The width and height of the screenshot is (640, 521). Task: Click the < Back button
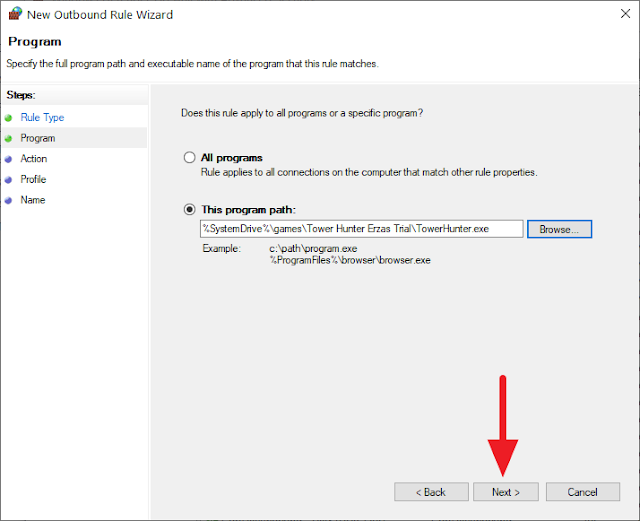431,492
